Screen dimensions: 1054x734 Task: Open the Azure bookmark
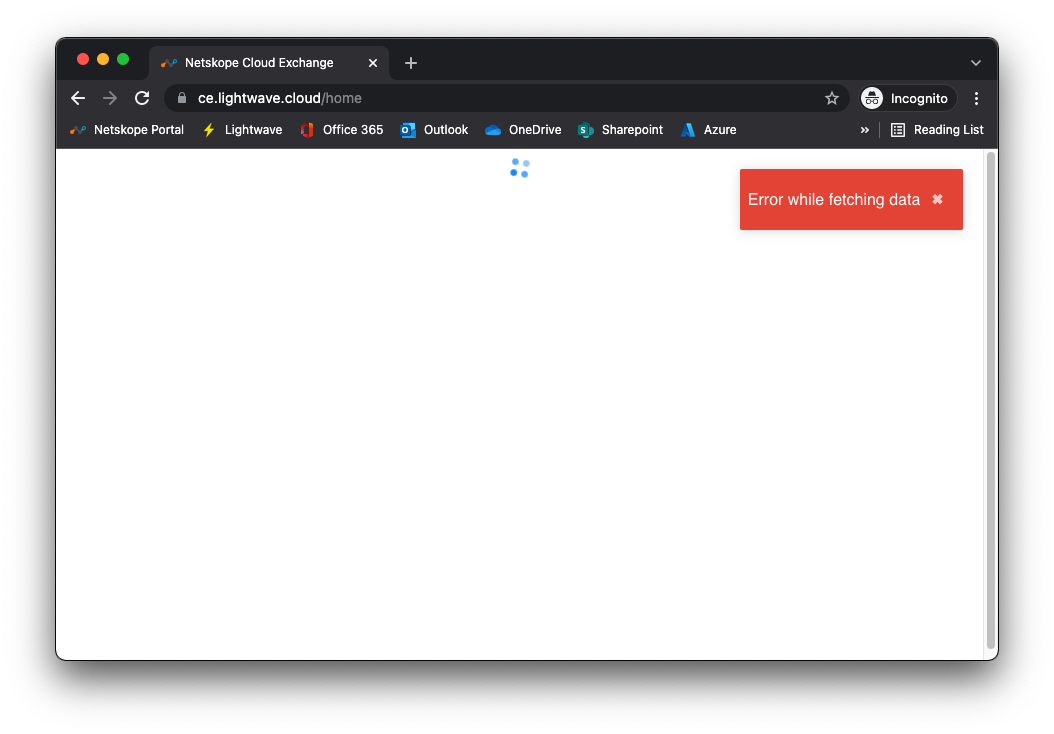pyautogui.click(x=709, y=130)
